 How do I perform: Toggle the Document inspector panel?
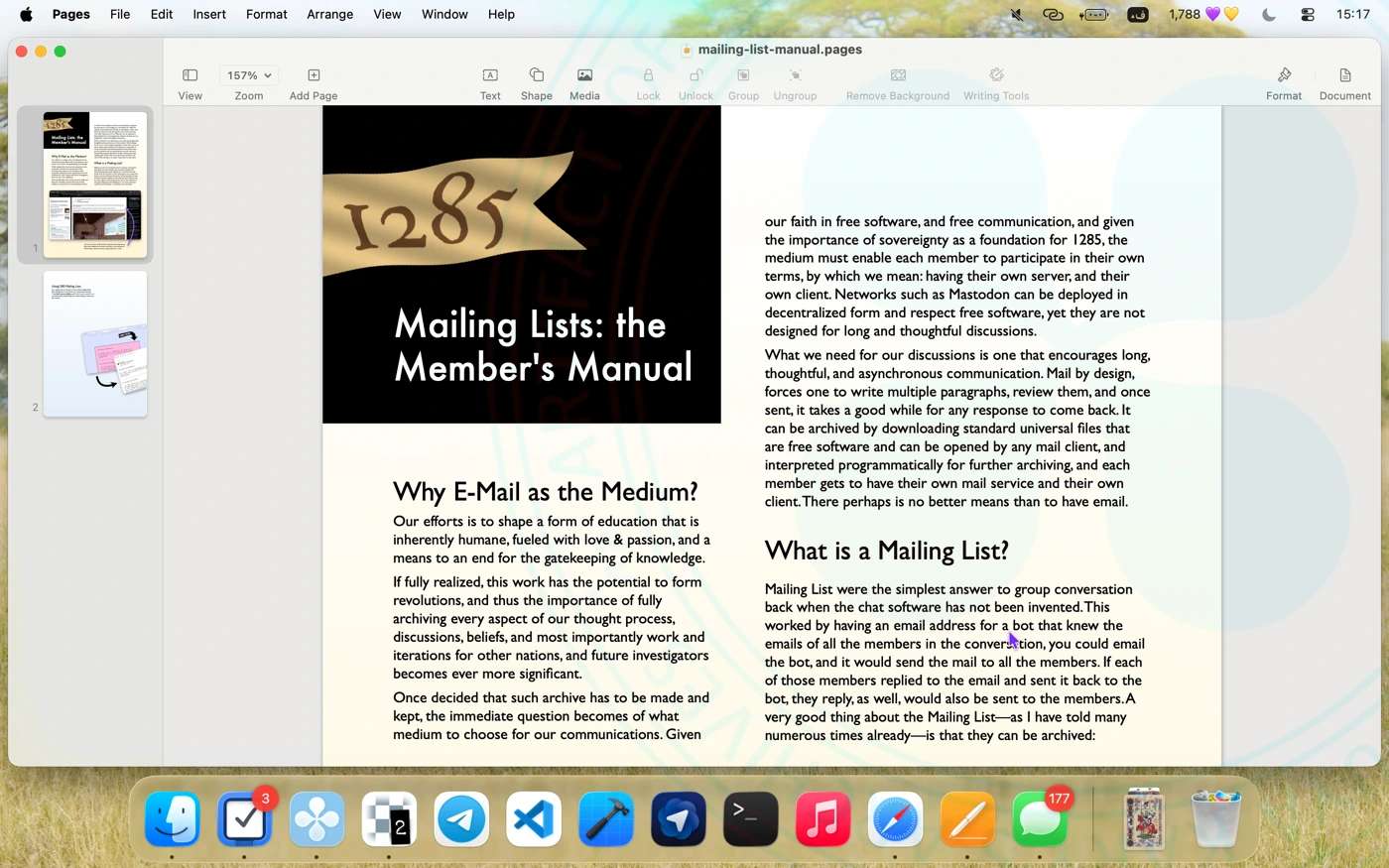tap(1344, 76)
